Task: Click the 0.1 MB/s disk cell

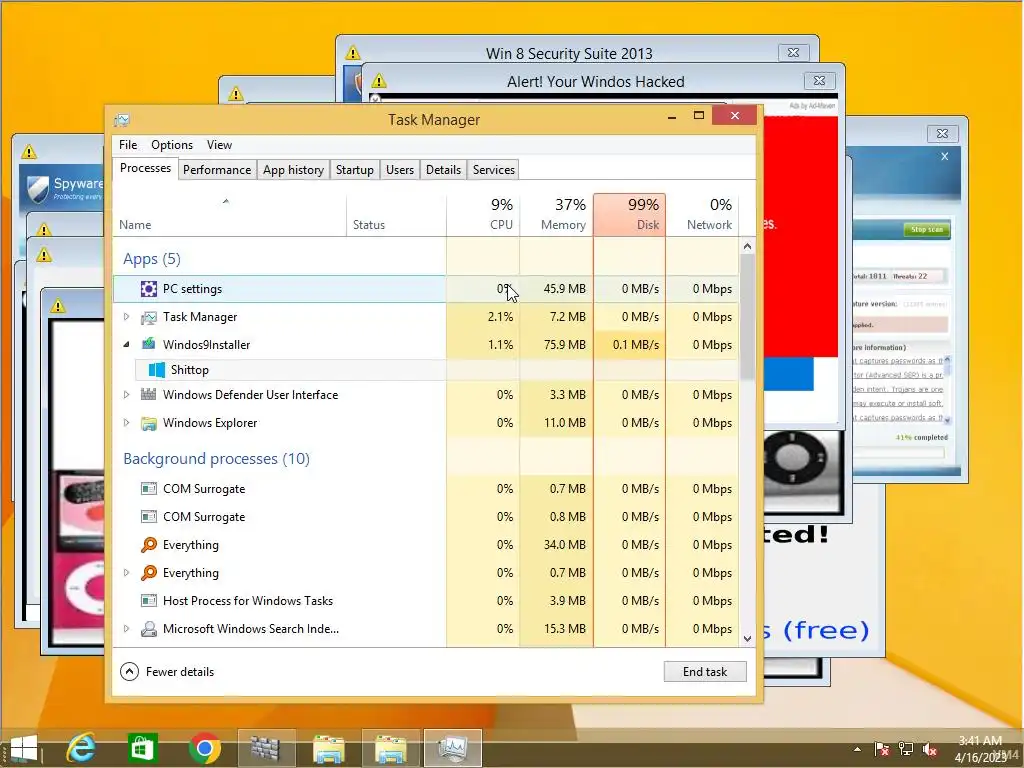Action: point(630,344)
